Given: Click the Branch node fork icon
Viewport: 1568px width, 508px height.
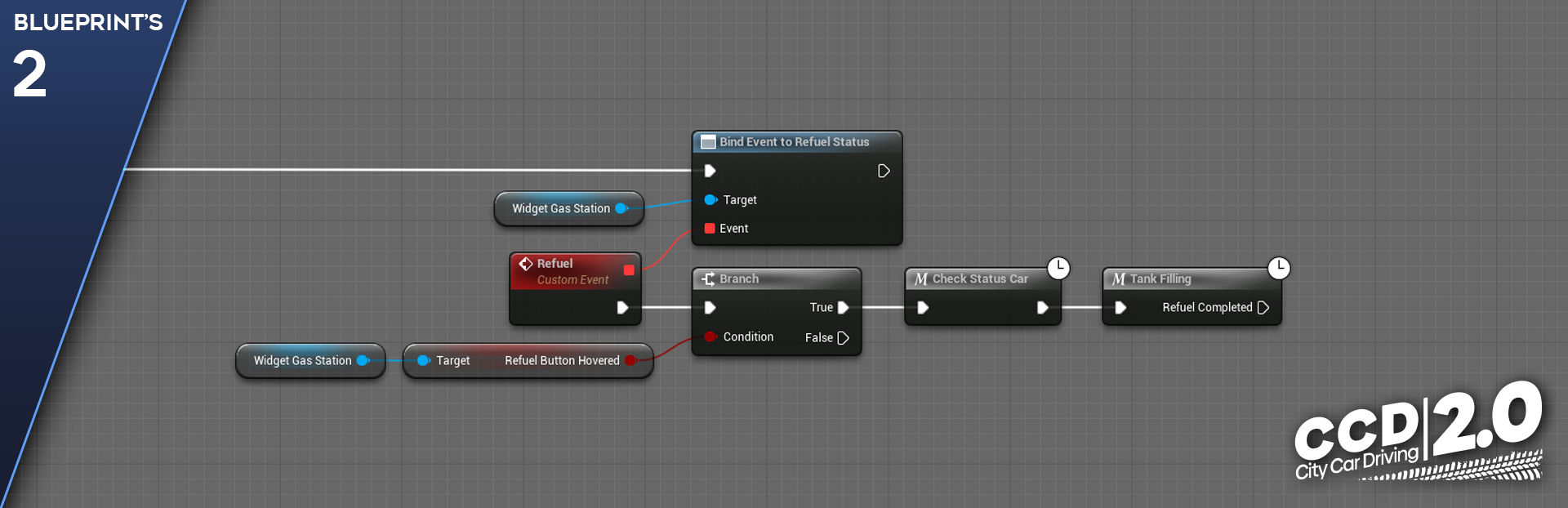Looking at the screenshot, I should [x=708, y=279].
